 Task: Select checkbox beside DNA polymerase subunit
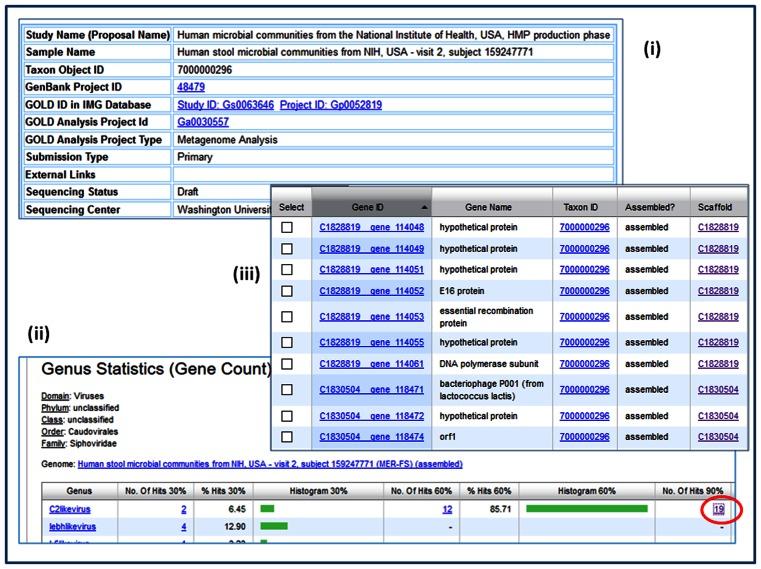click(287, 364)
